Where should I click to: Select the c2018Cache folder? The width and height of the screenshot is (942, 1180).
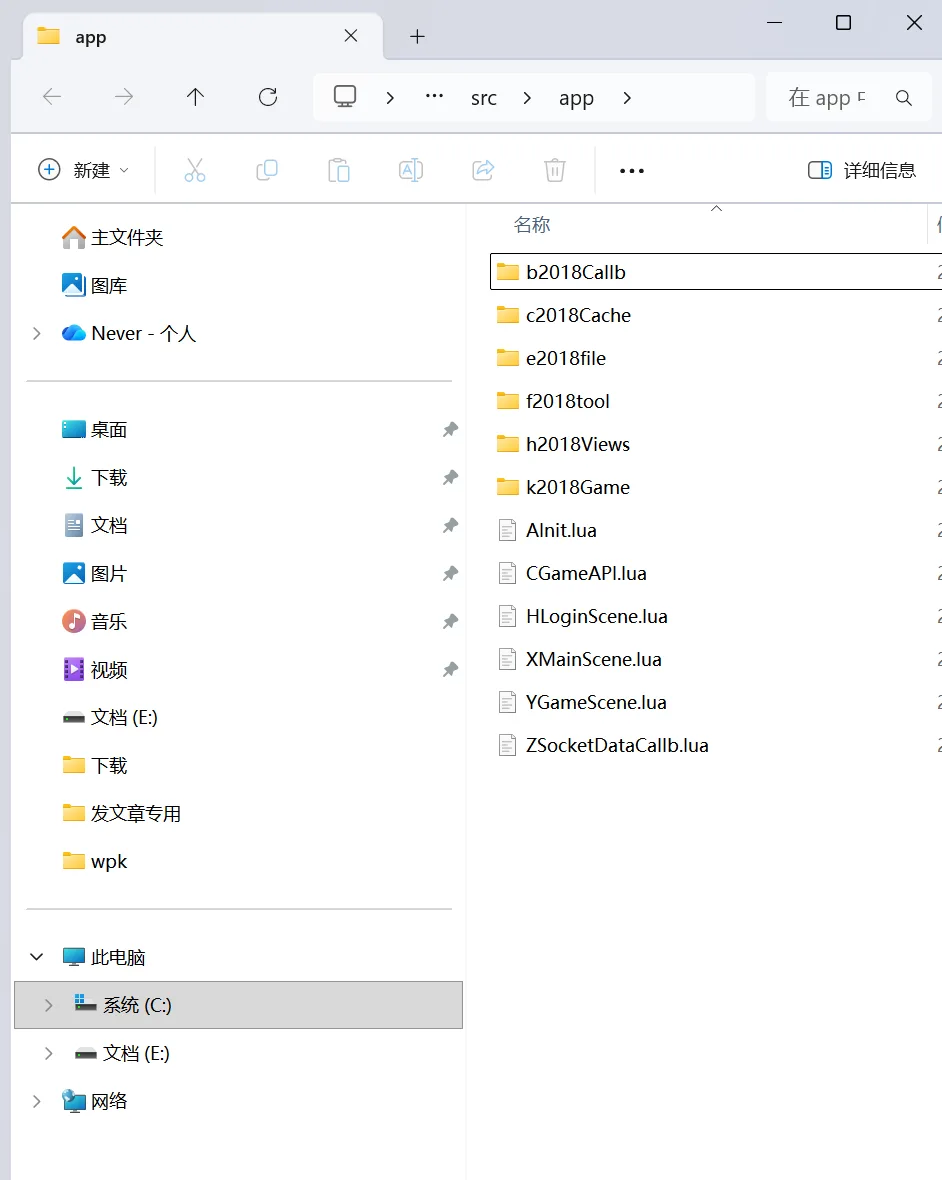coord(578,315)
